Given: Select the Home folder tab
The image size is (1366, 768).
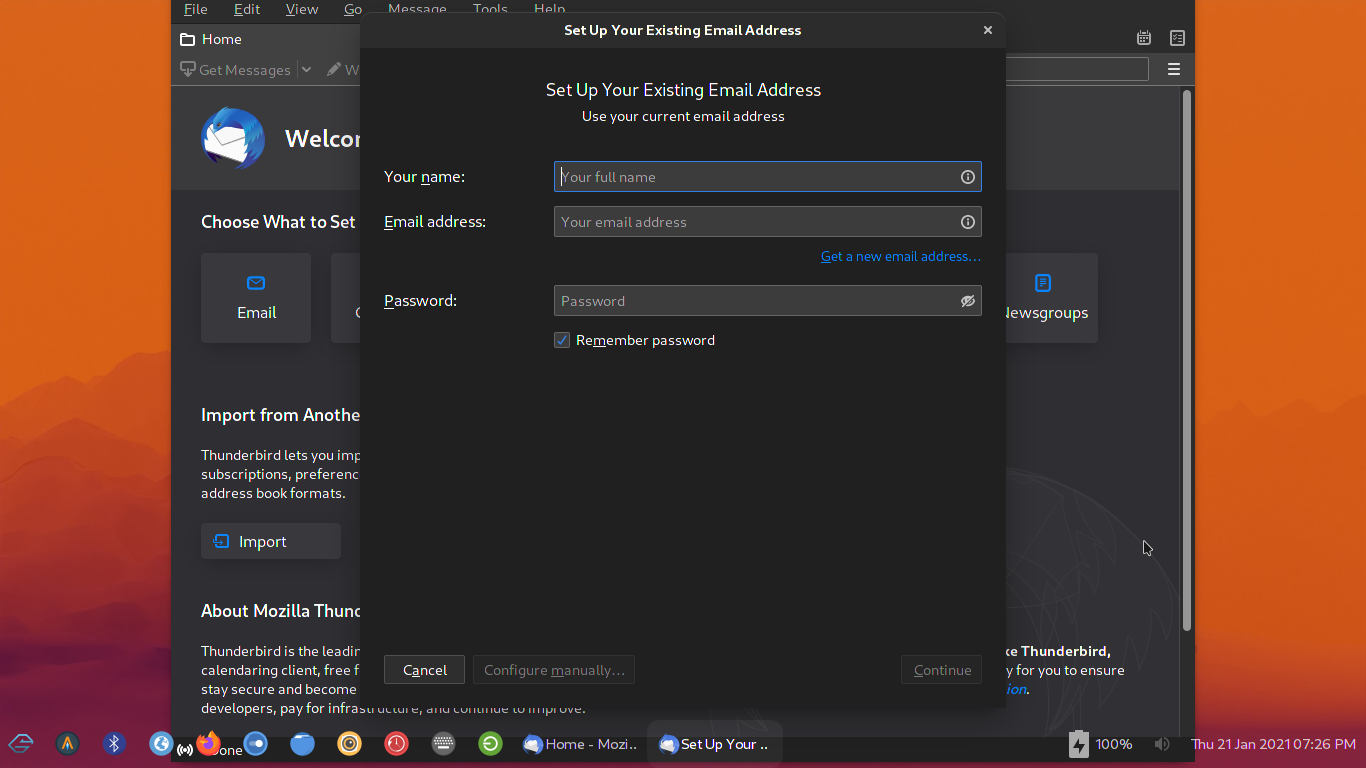Looking at the screenshot, I should pyautogui.click(x=211, y=39).
